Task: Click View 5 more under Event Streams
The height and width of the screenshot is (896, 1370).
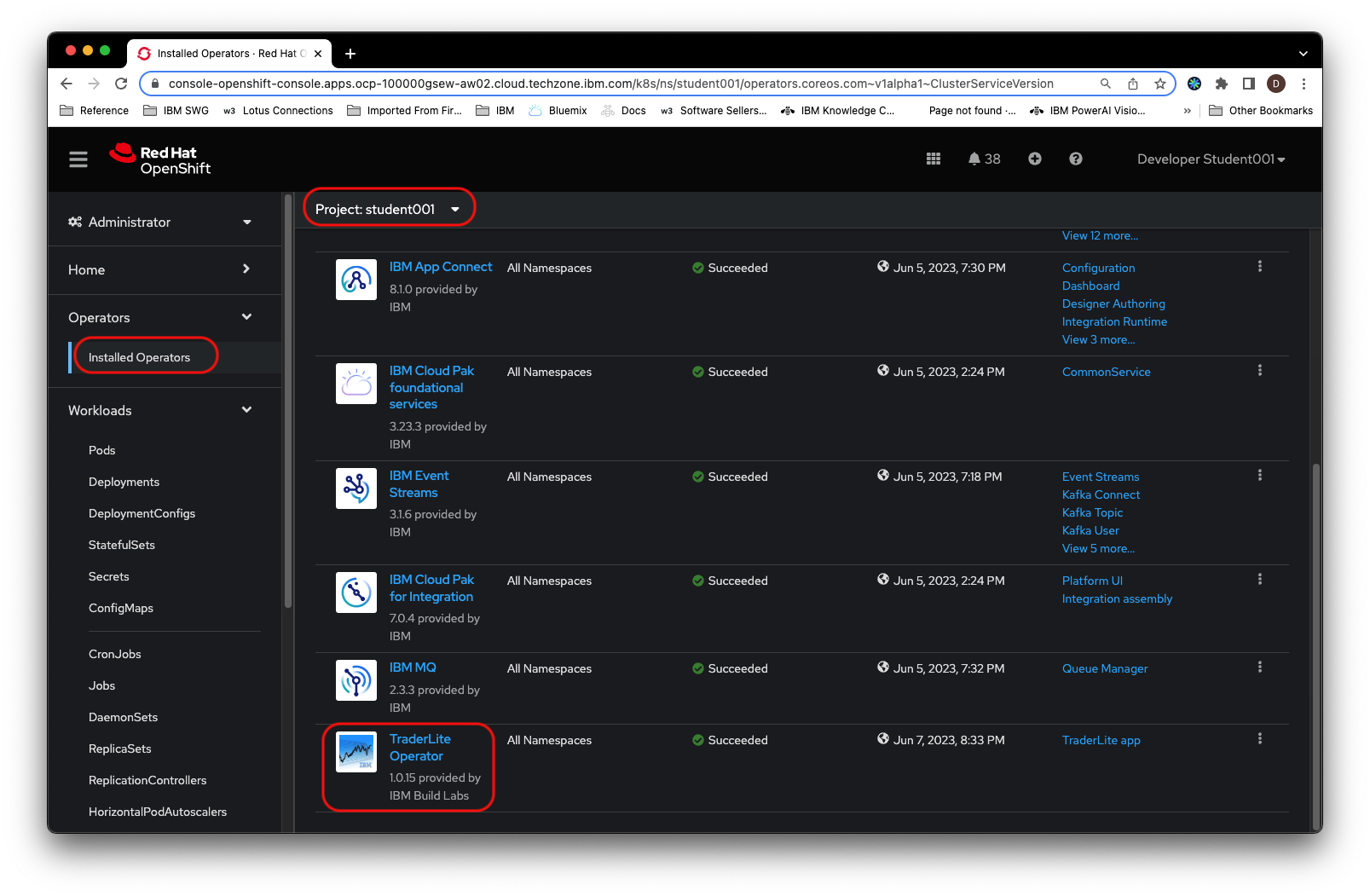Action: click(1098, 548)
